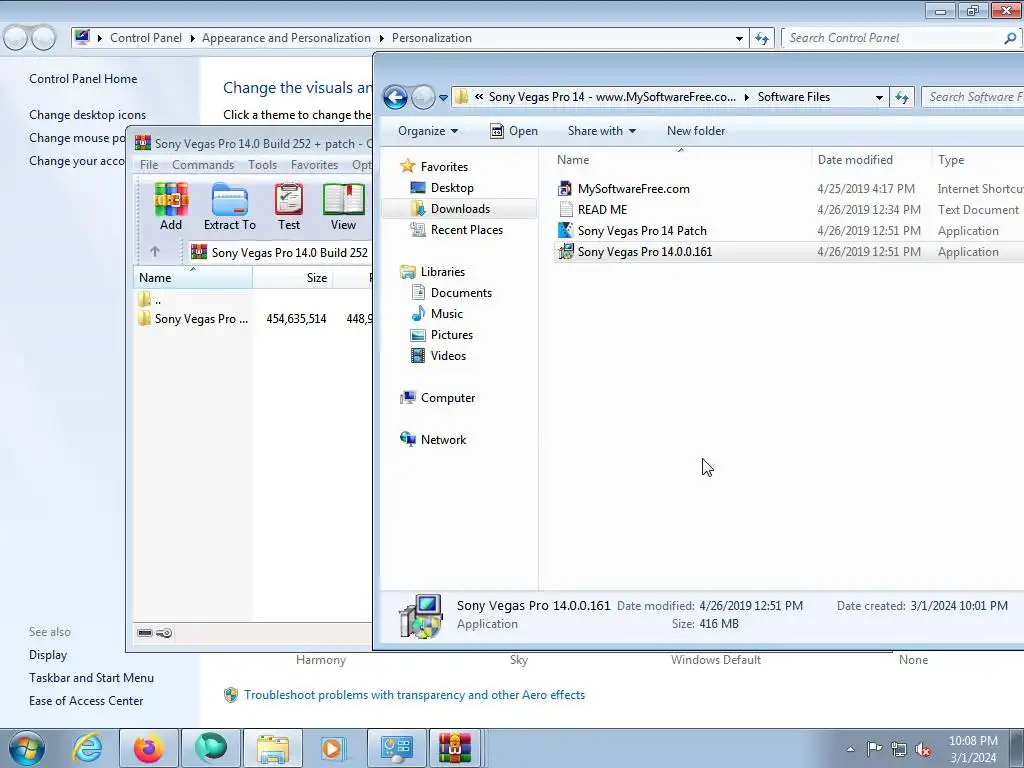Click the WinRAR View toolbar icon
The height and width of the screenshot is (768, 1024).
tap(344, 206)
